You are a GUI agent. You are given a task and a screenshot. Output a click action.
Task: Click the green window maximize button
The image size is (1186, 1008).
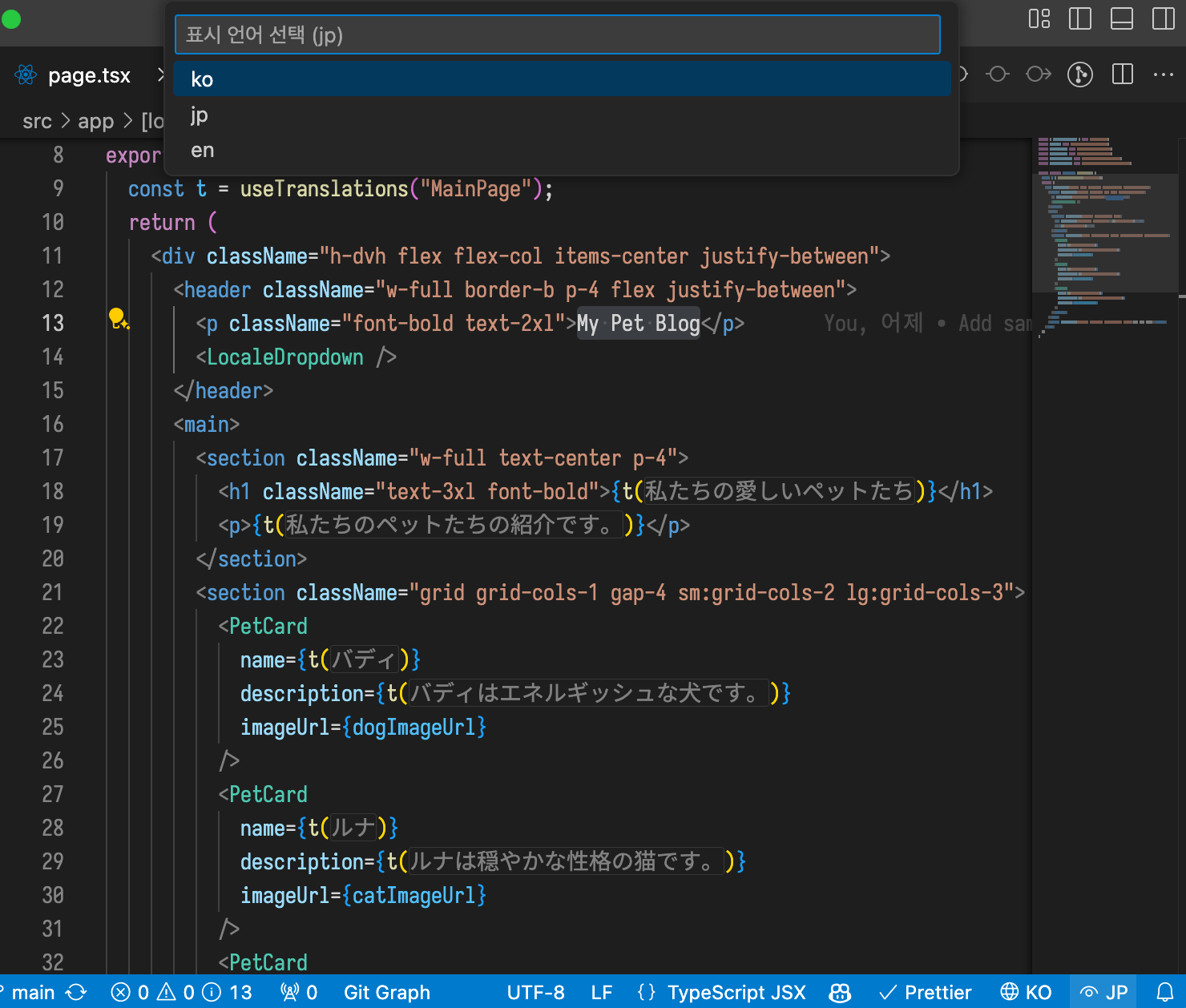click(11, 18)
